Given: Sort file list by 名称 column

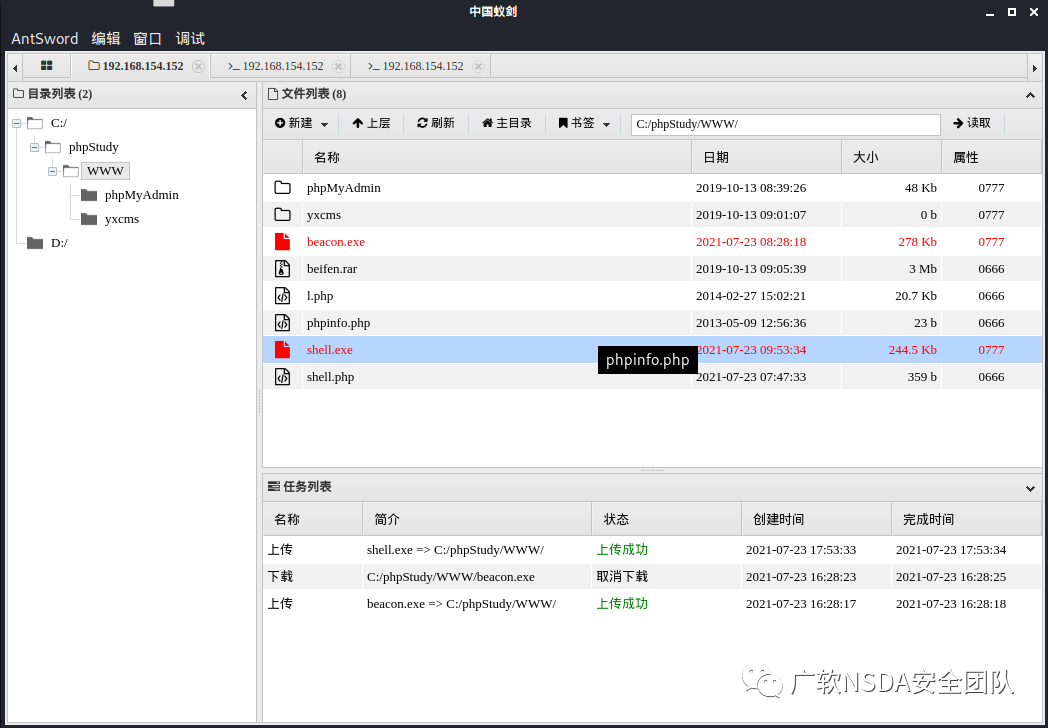Looking at the screenshot, I should tap(497, 158).
